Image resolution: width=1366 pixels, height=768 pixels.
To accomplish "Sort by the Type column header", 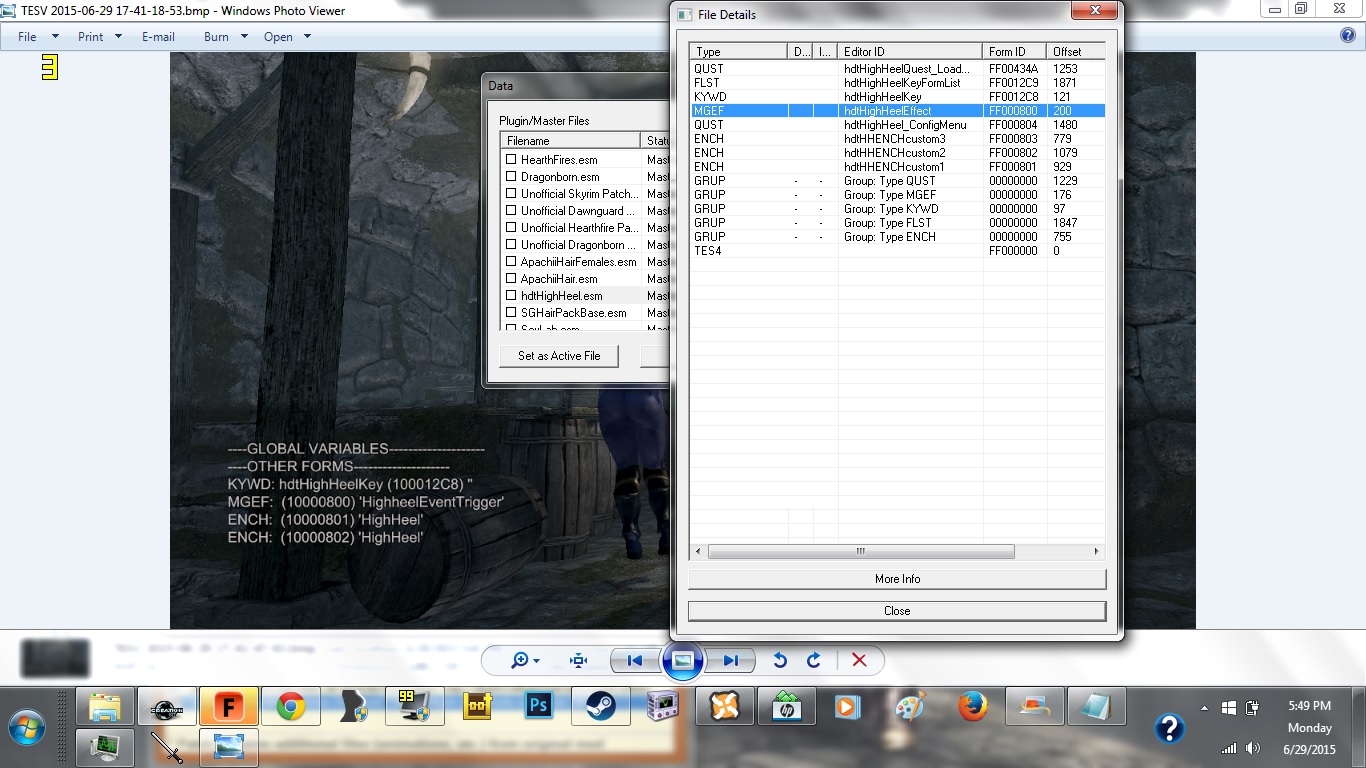I will (739, 51).
